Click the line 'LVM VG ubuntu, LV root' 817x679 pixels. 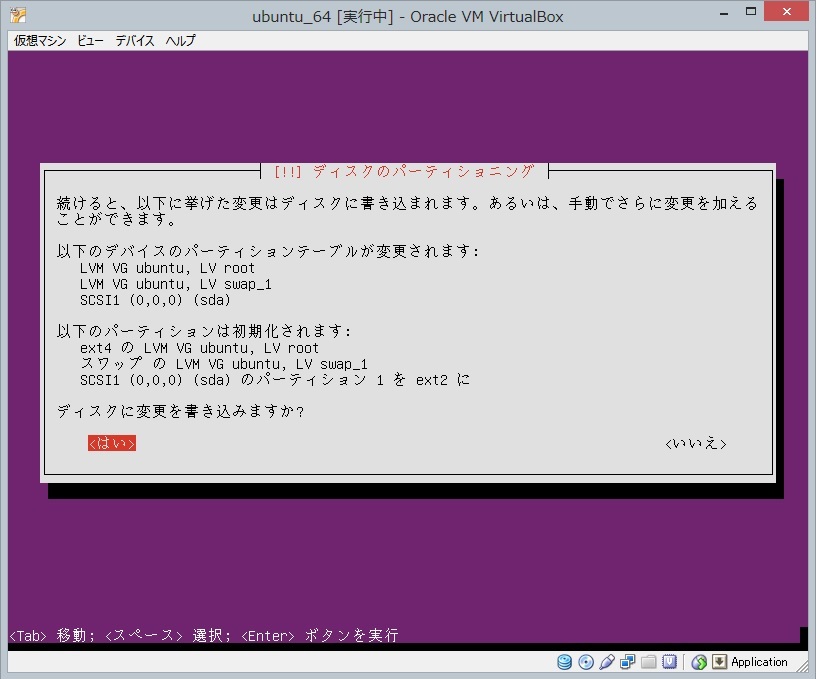tap(167, 268)
